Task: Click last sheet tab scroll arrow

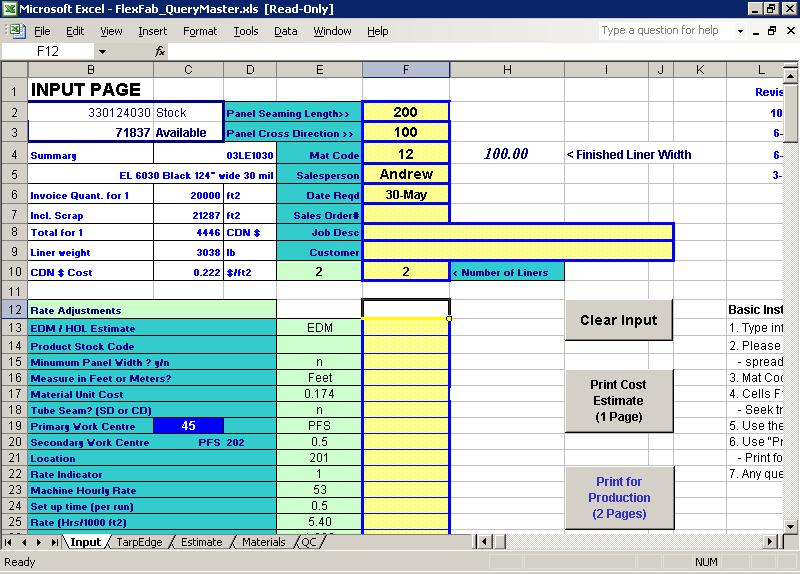Action: point(54,542)
